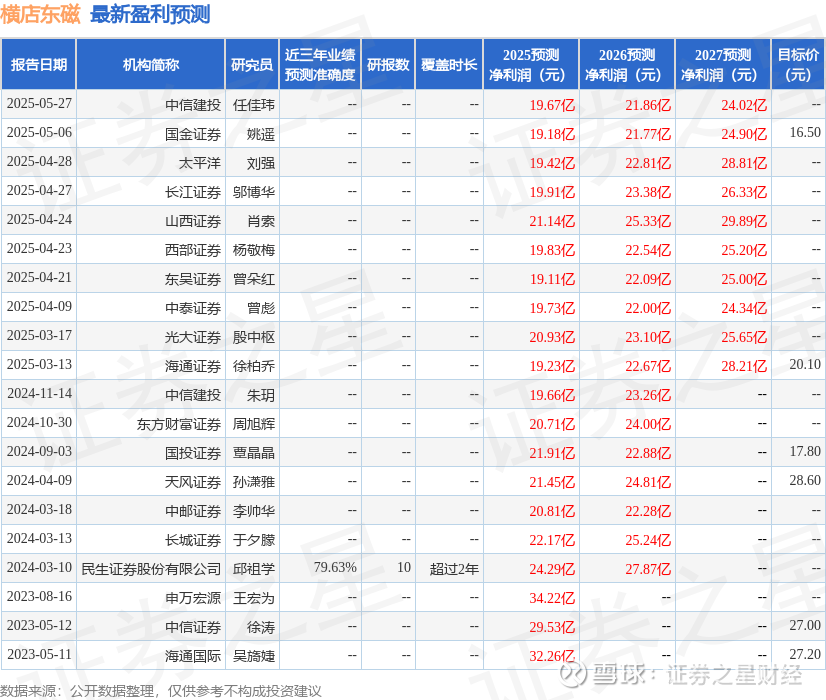Select analyst 李帅华
The width and height of the screenshot is (826, 700).
pos(253,510)
